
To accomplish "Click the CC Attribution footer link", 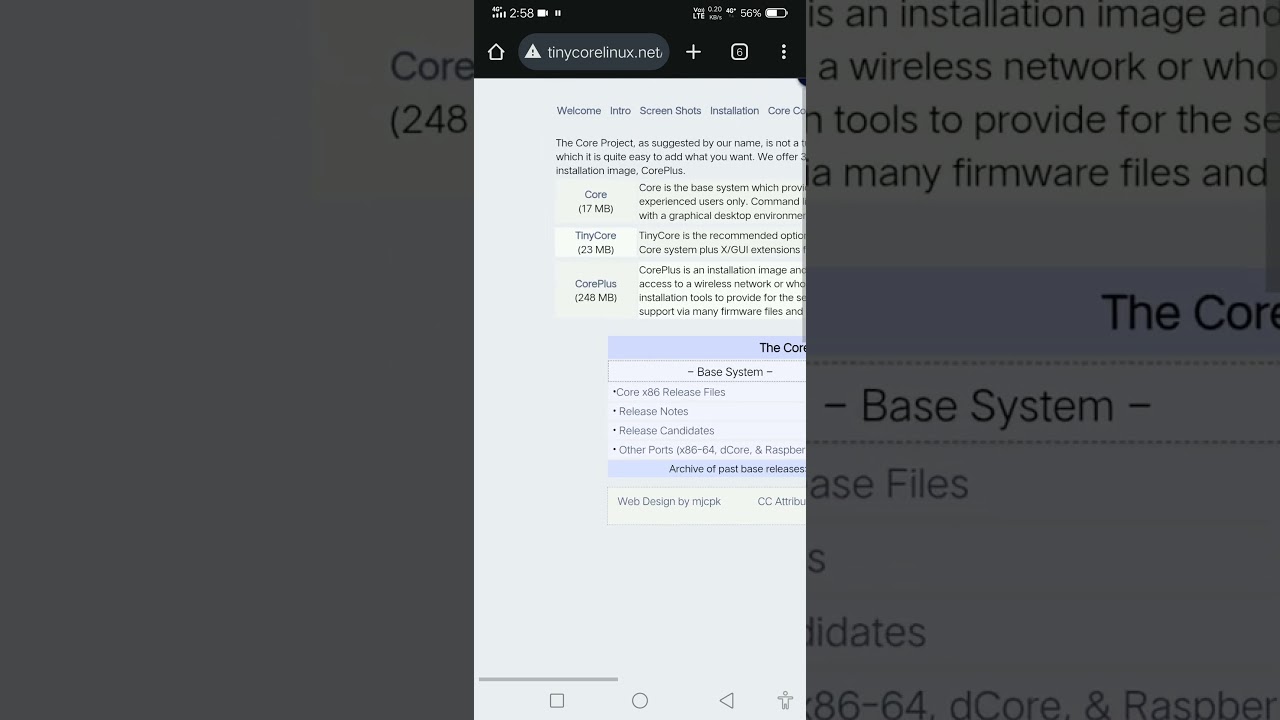I will click(781, 502).
